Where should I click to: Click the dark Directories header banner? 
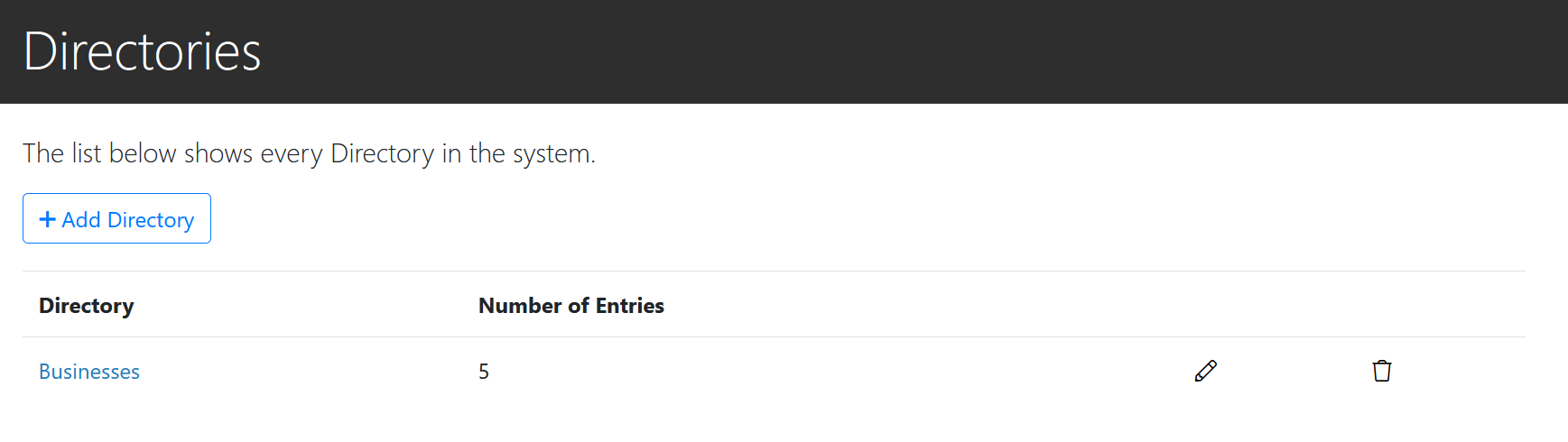tap(784, 51)
